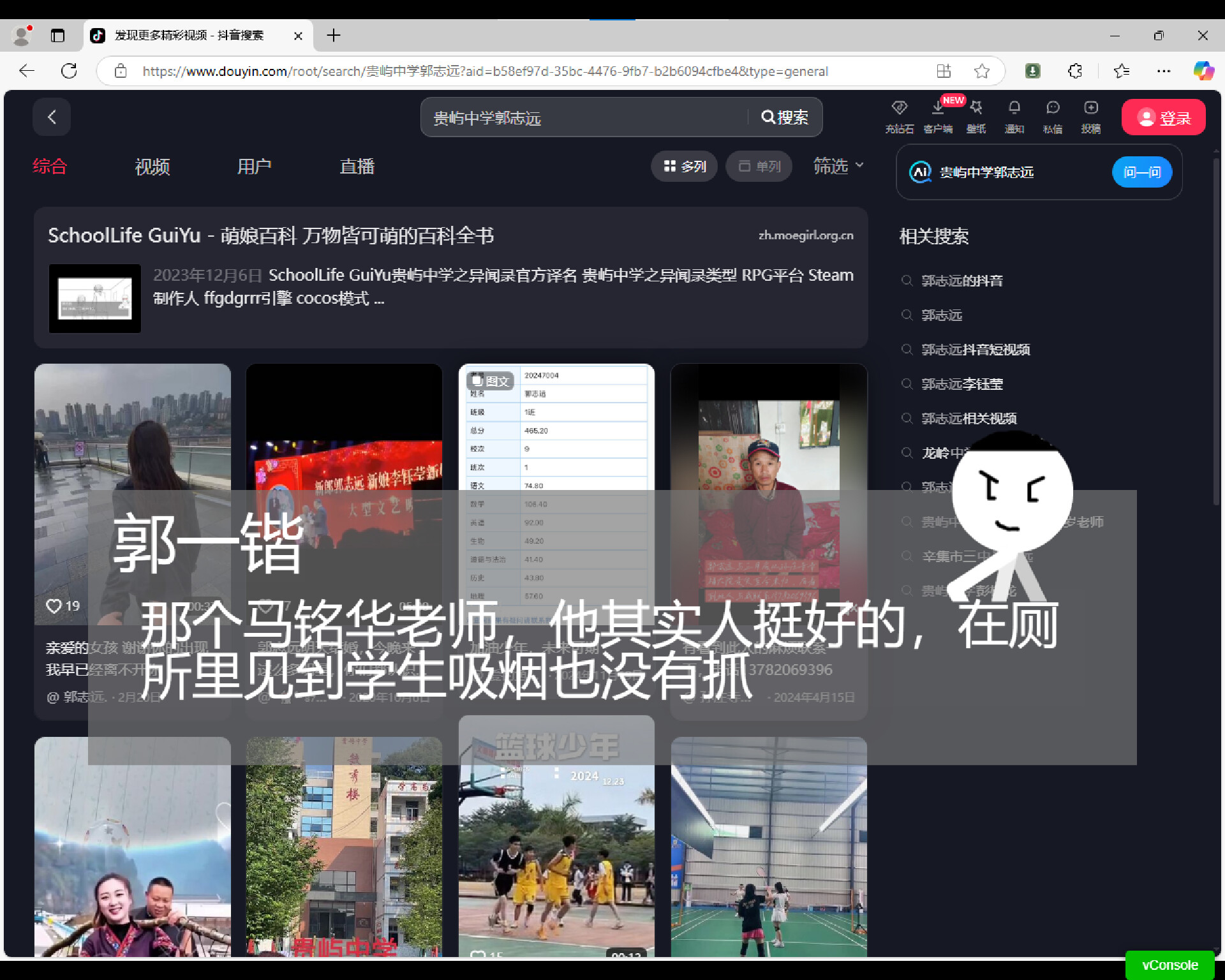Click the 投稿 upload icon
The height and width of the screenshot is (980, 1225).
coord(1091,117)
